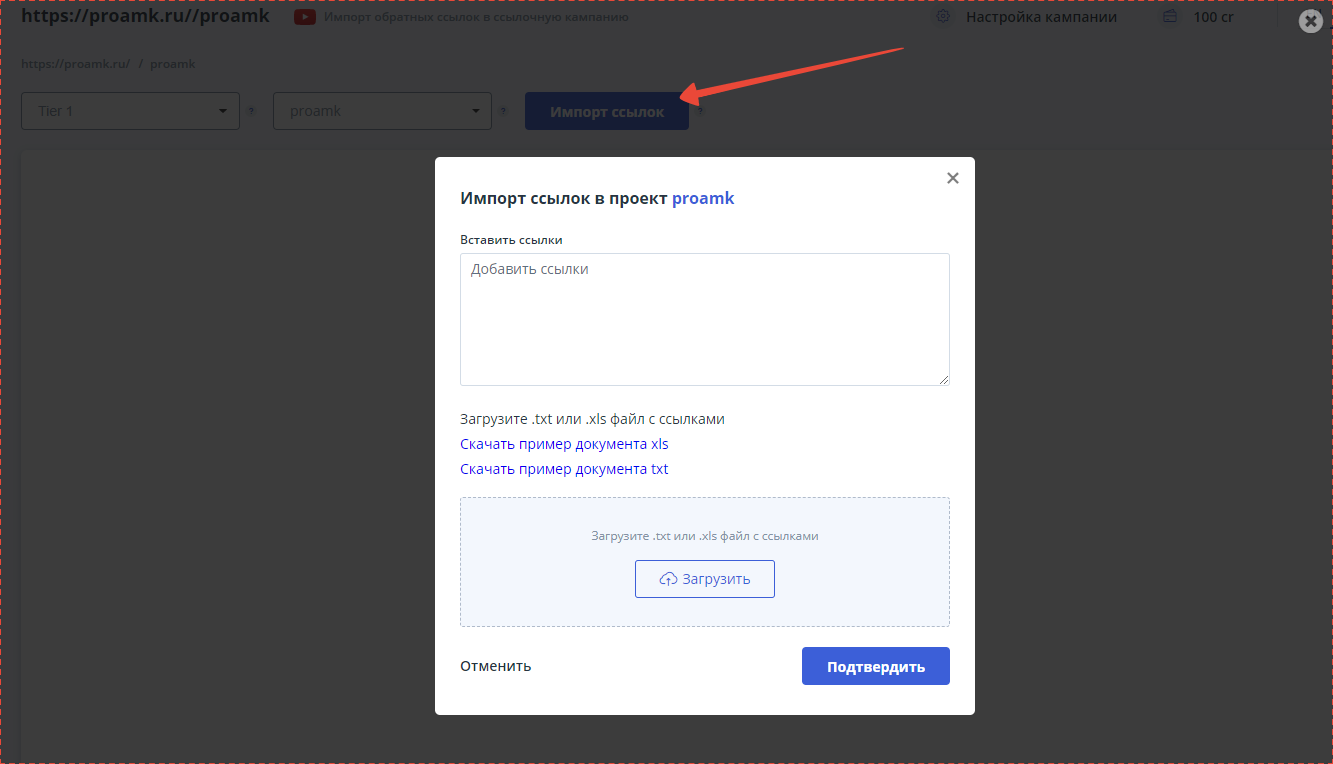Screen dimensions: 1333x764
Task: Click help icon next to Tier 1 dropdown
Action: (252, 111)
